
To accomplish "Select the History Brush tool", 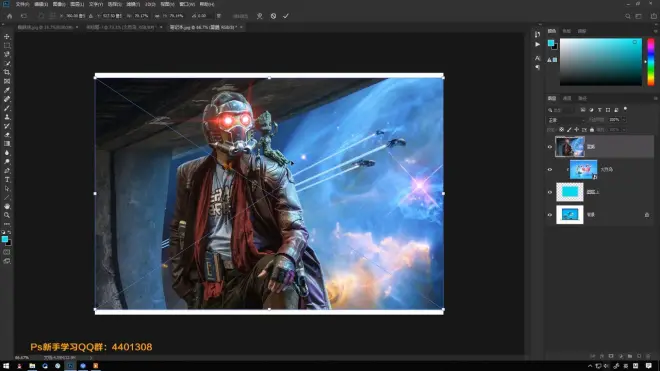I will (7, 126).
